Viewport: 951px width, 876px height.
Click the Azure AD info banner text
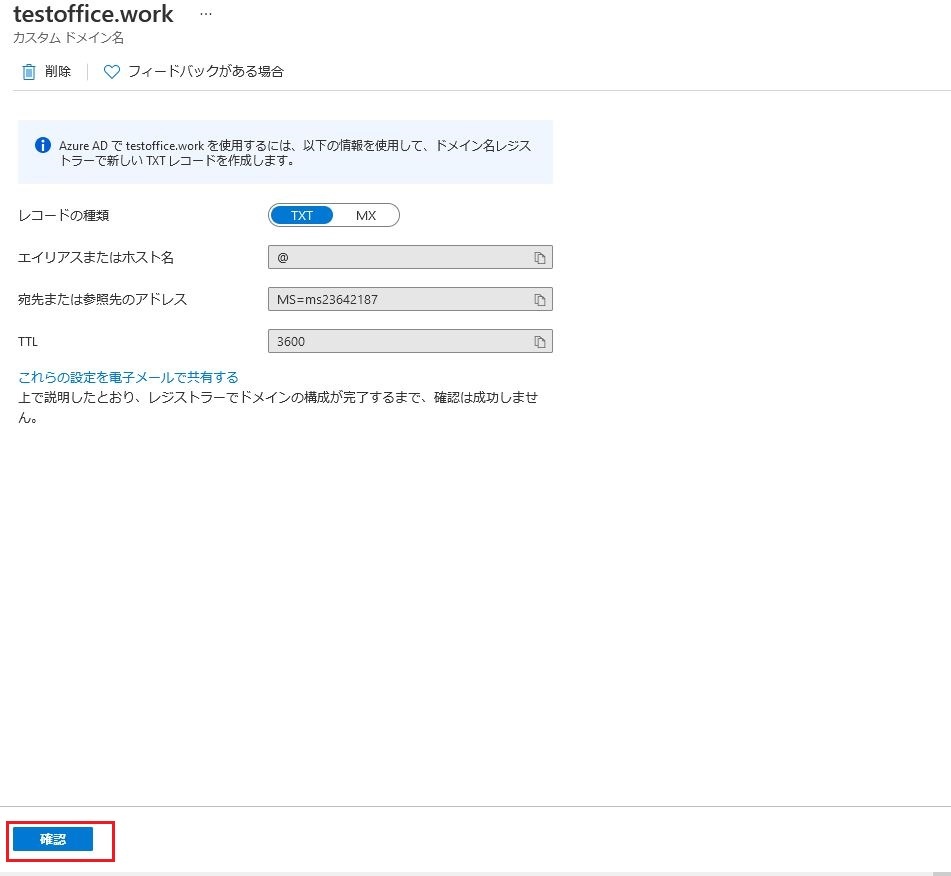(295, 153)
